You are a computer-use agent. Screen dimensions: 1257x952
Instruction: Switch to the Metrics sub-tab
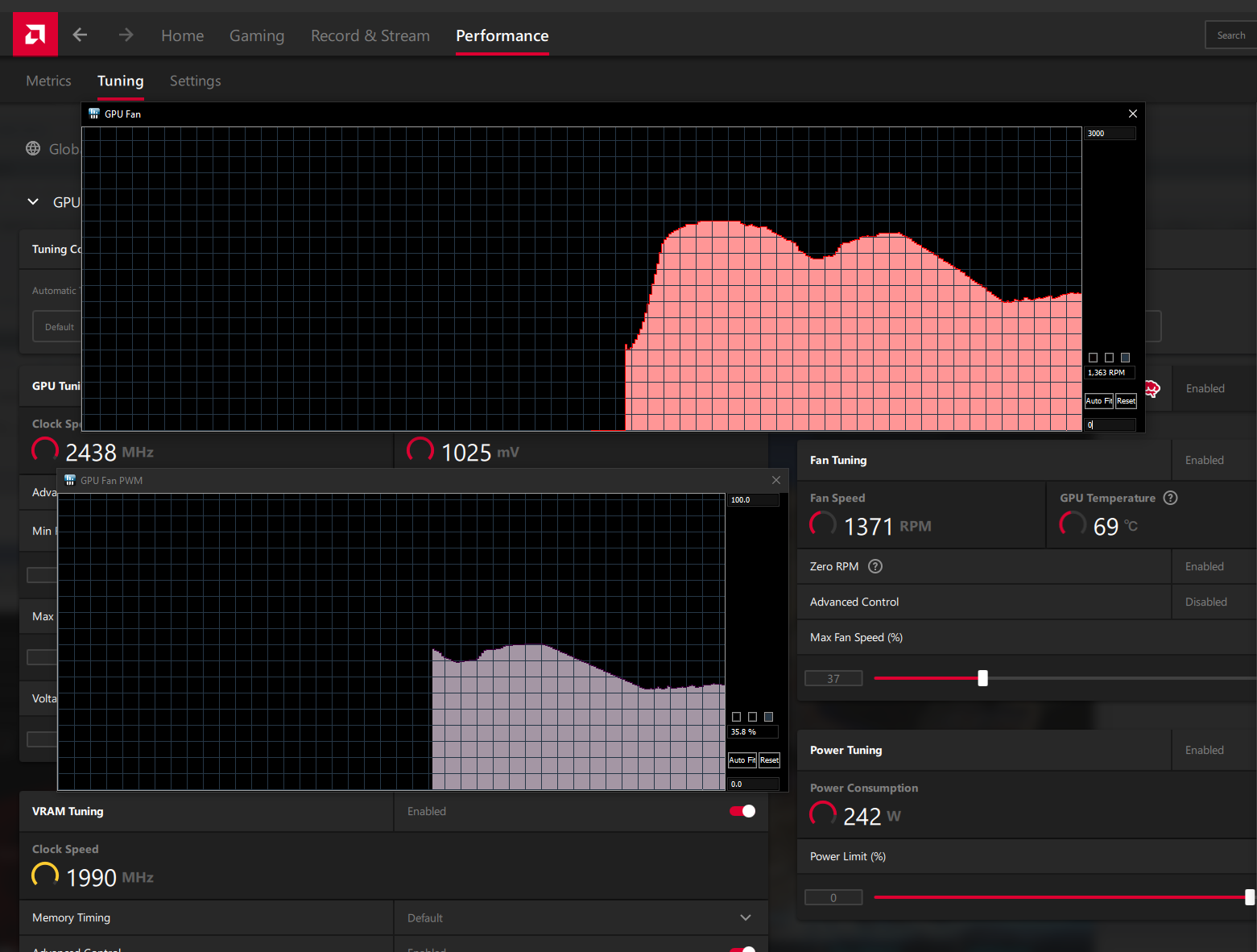tap(48, 81)
